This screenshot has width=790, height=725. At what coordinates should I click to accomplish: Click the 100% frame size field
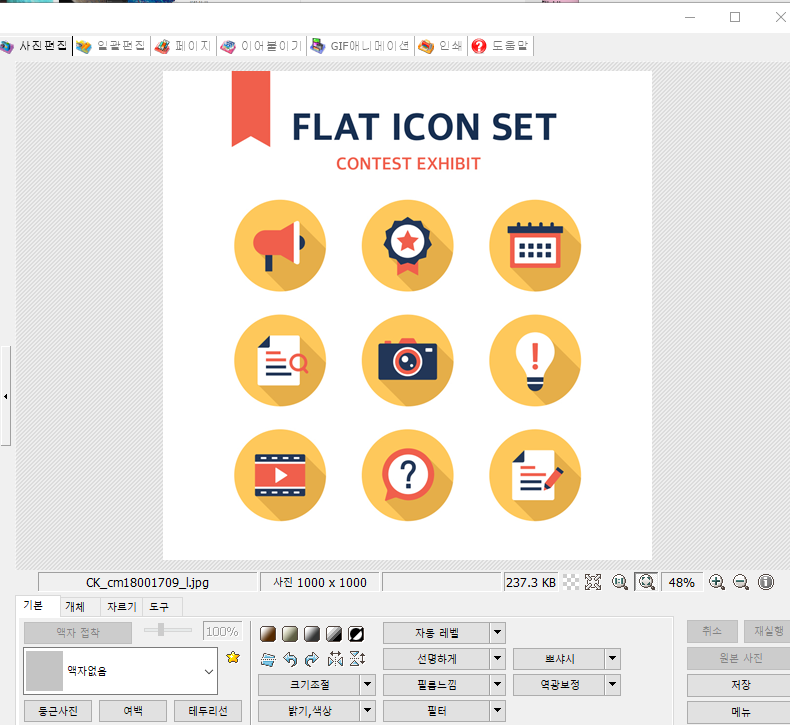coord(222,631)
